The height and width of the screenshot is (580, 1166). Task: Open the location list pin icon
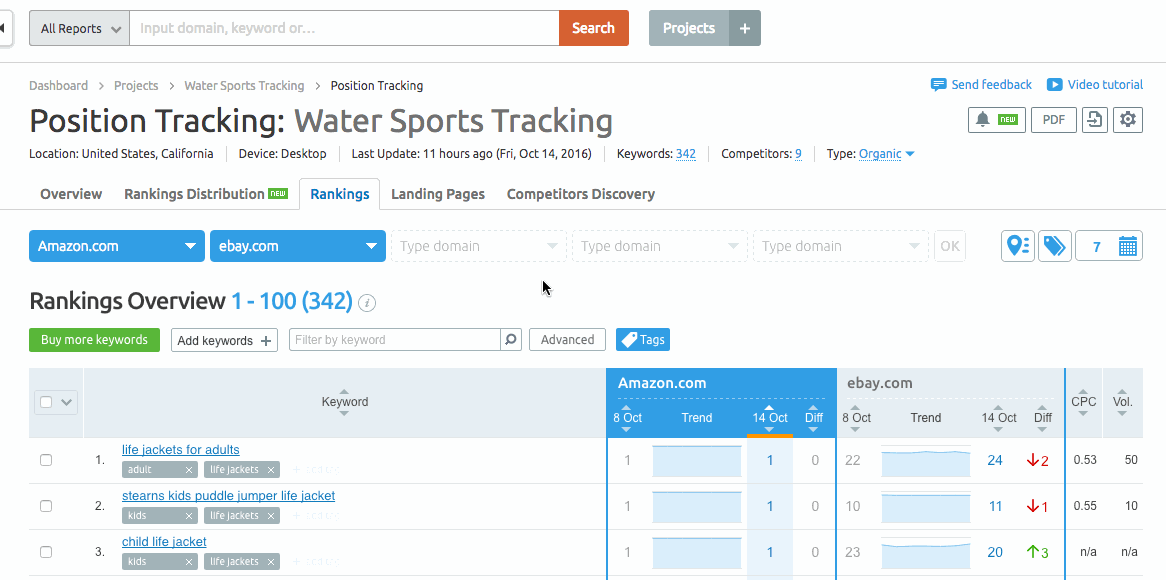1018,246
